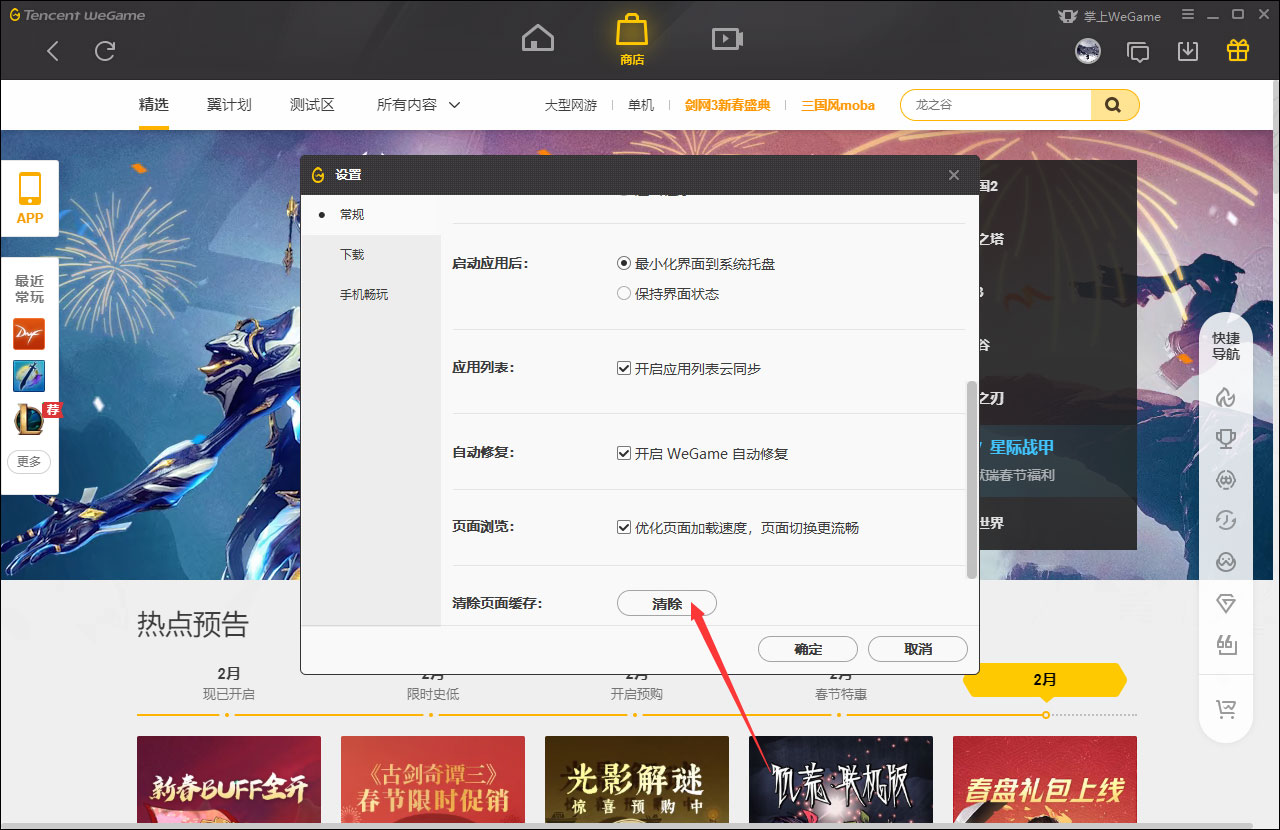Open the yellow gift icon near the top right
The height and width of the screenshot is (830, 1280).
click(1237, 49)
